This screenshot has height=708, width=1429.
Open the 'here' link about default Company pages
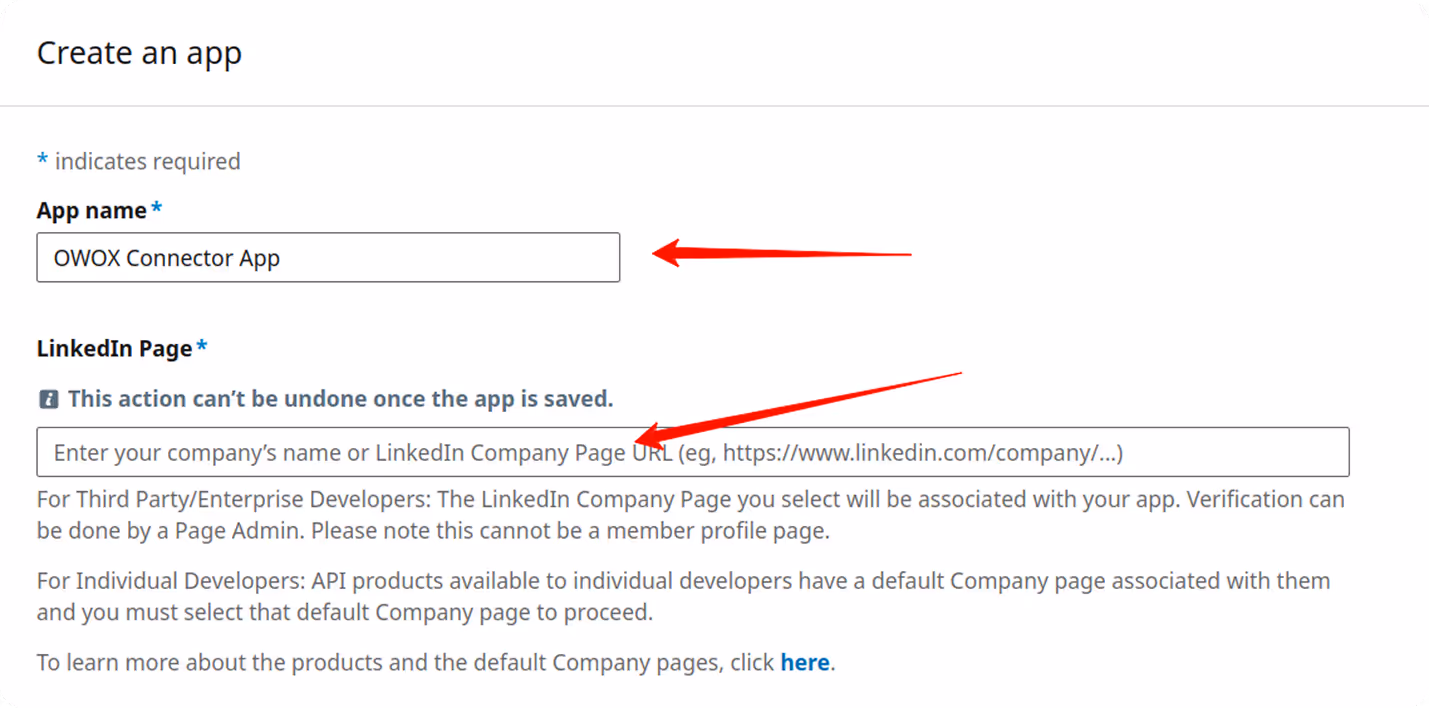point(804,662)
